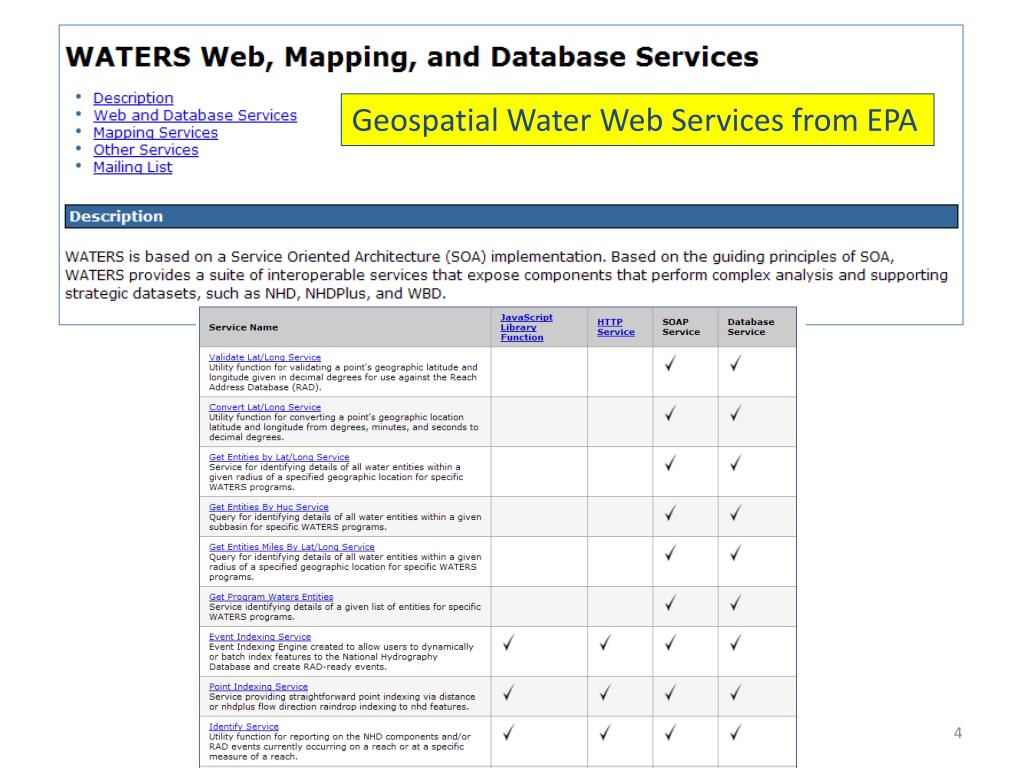Viewport: 1024px width, 768px height.
Task: Open Get Entities by Lat/Long Service link
Action: pos(279,457)
